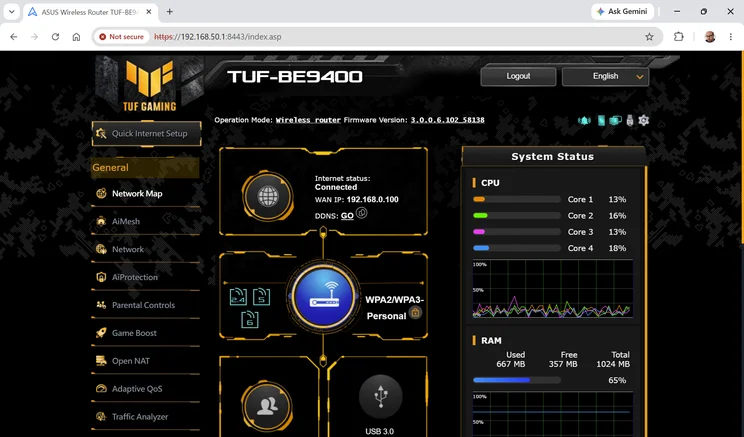The height and width of the screenshot is (437, 744).
Task: Reload the router page
Action: [56, 37]
